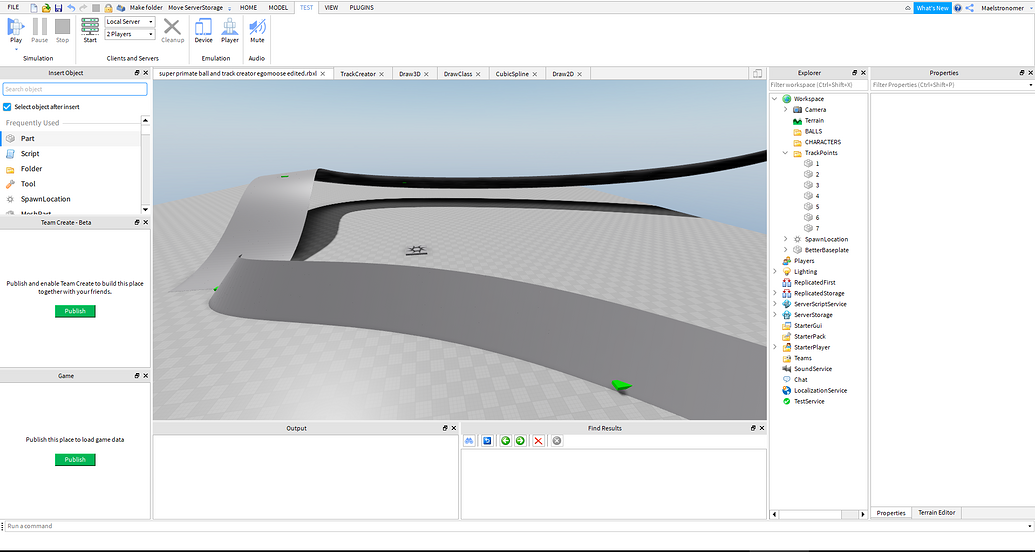Open the Play button dropdown arrow
1035x552 pixels.
(16, 48)
